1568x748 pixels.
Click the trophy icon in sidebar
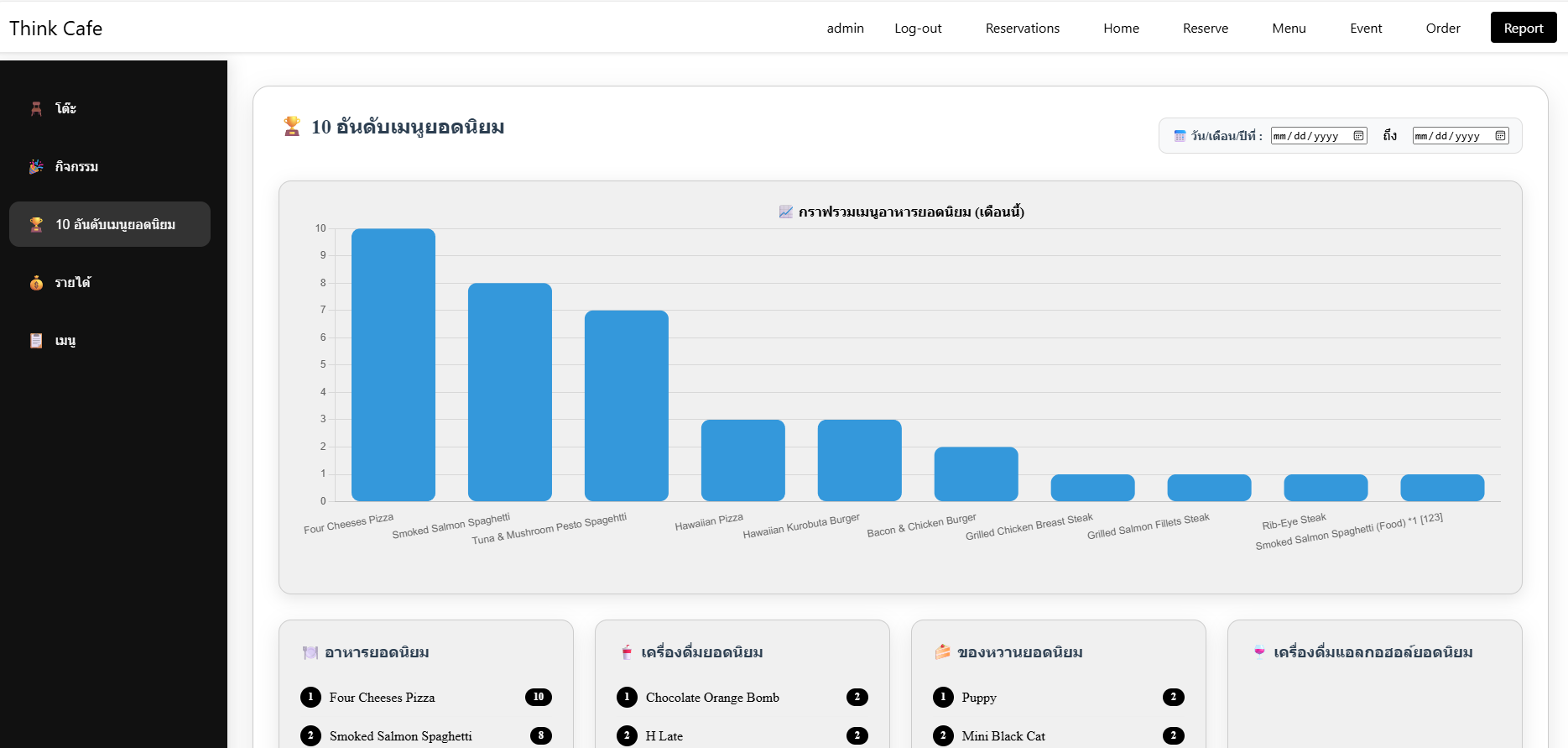36,224
